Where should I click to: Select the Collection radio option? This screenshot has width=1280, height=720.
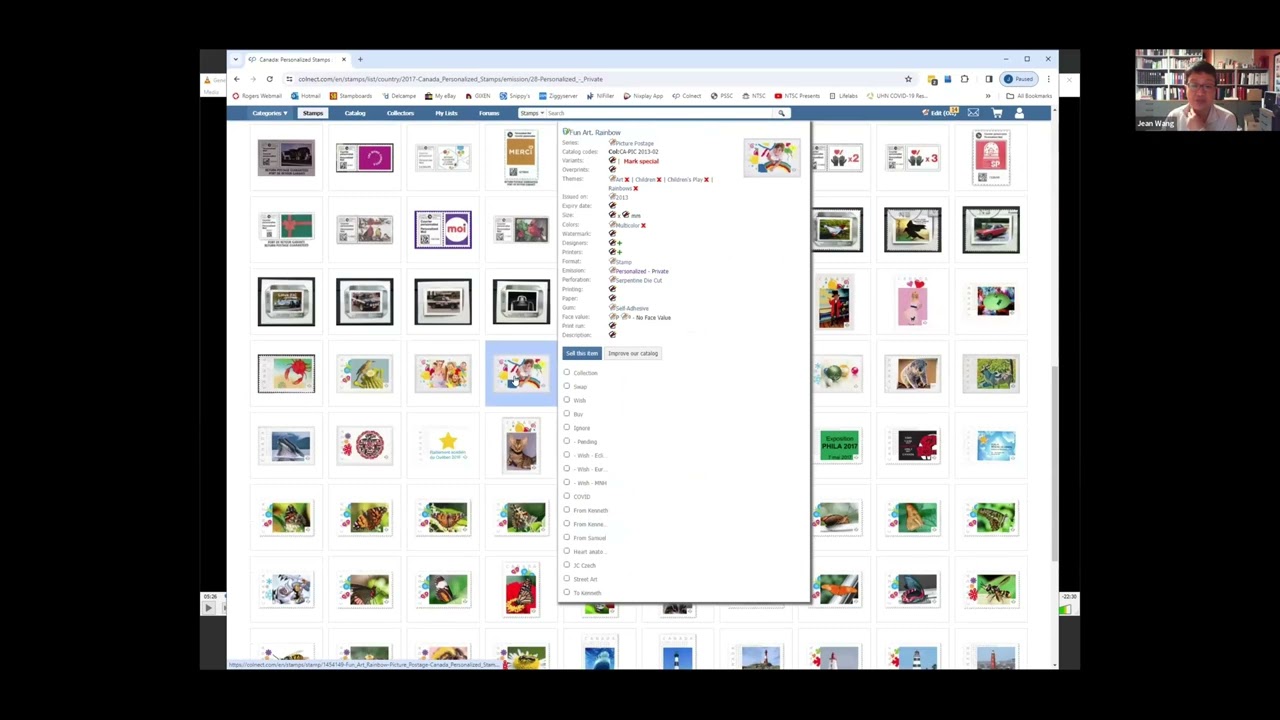[566, 372]
